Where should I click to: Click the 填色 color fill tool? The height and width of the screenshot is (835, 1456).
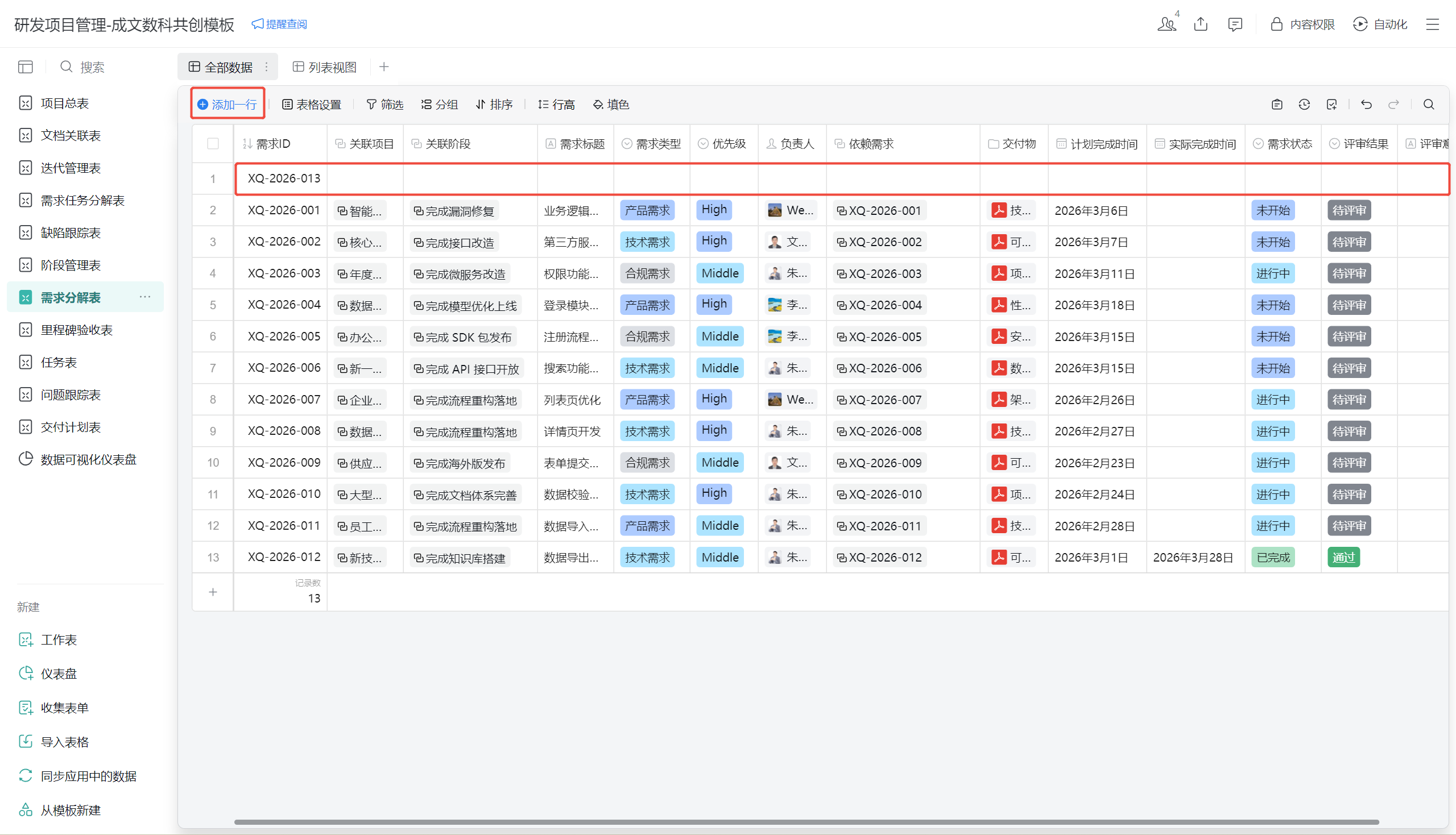[x=611, y=105]
